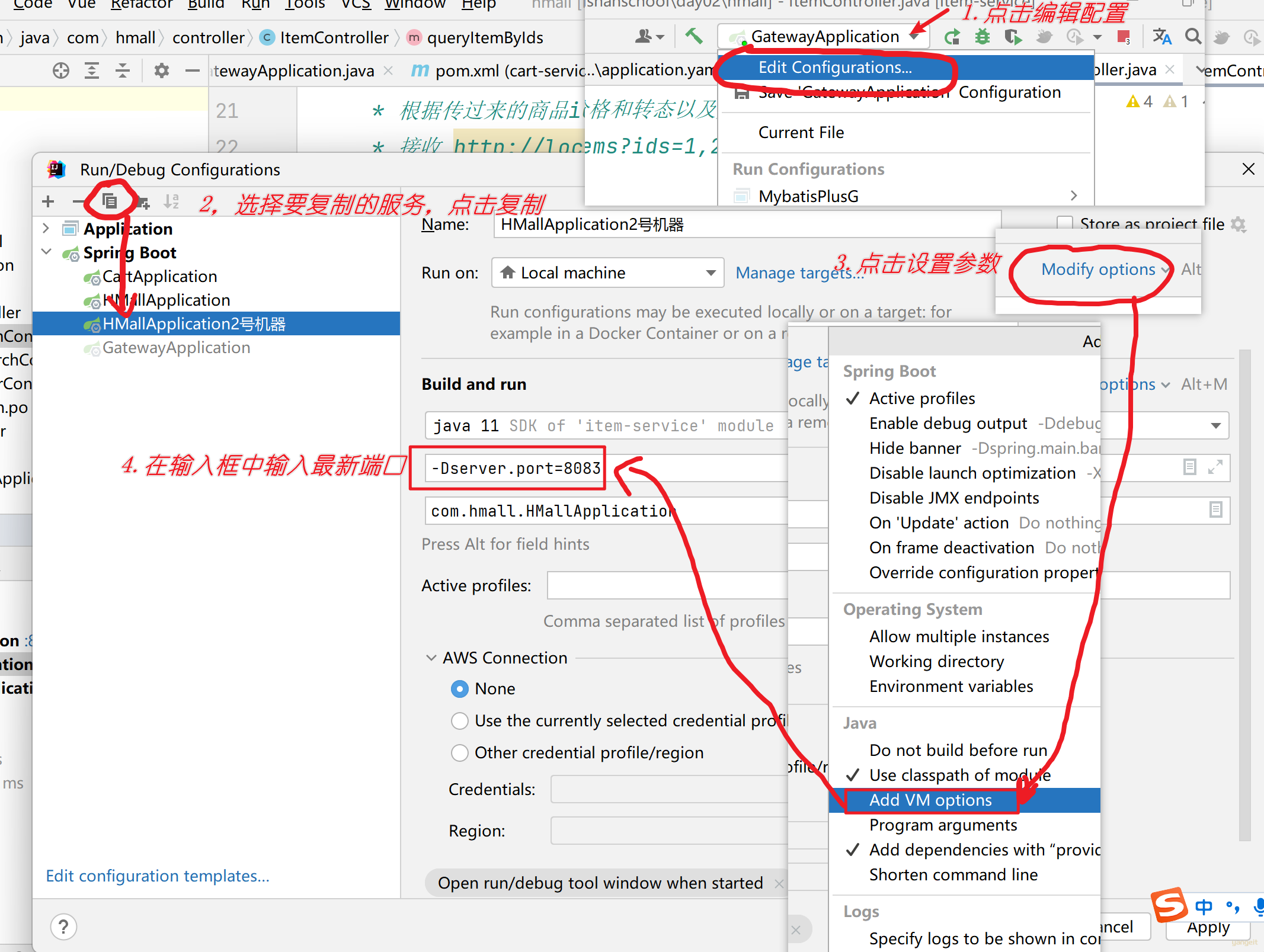
Task: Open the Local machine Run on dropdown
Action: pos(607,273)
